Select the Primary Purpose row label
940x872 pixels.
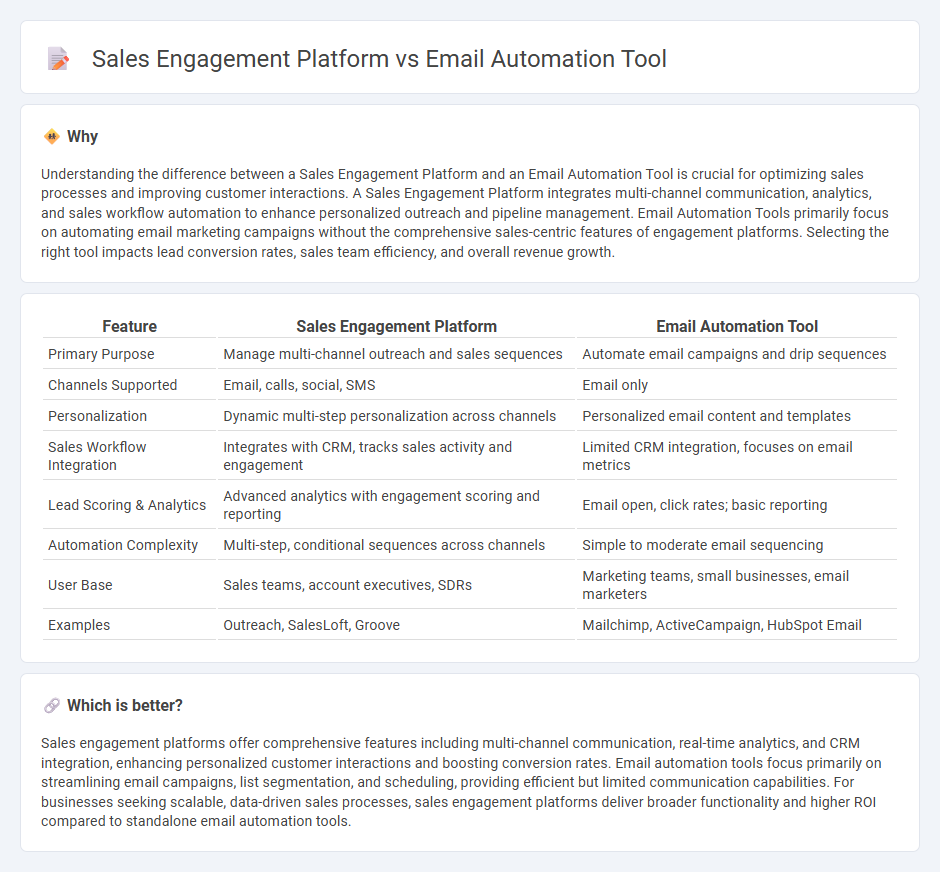[101, 354]
